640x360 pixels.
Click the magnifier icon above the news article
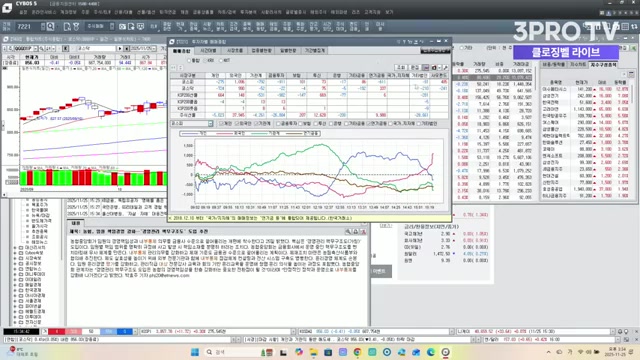click(x=348, y=231)
